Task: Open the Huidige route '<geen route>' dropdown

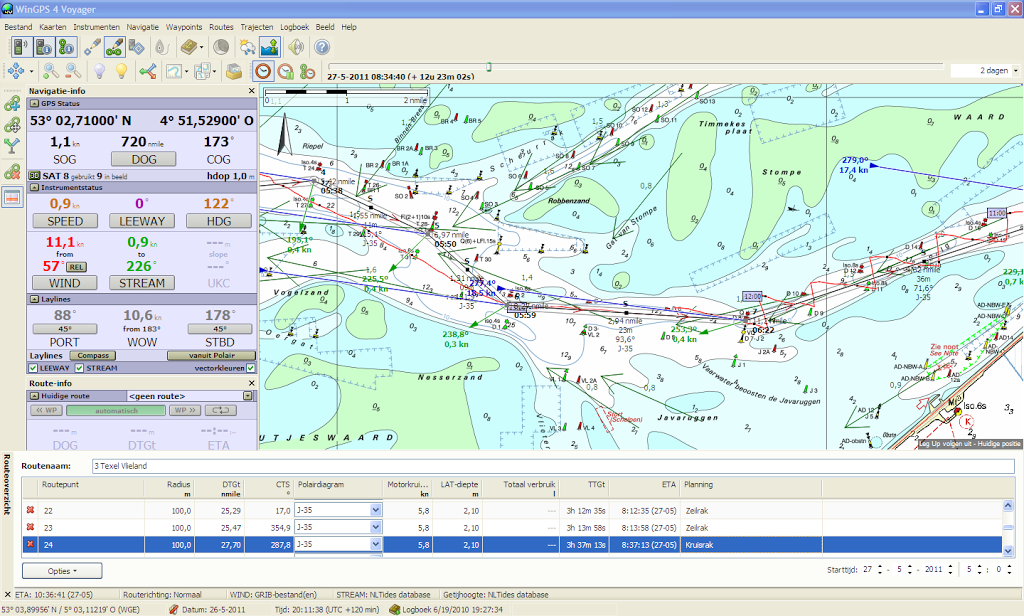Action: tap(248, 396)
